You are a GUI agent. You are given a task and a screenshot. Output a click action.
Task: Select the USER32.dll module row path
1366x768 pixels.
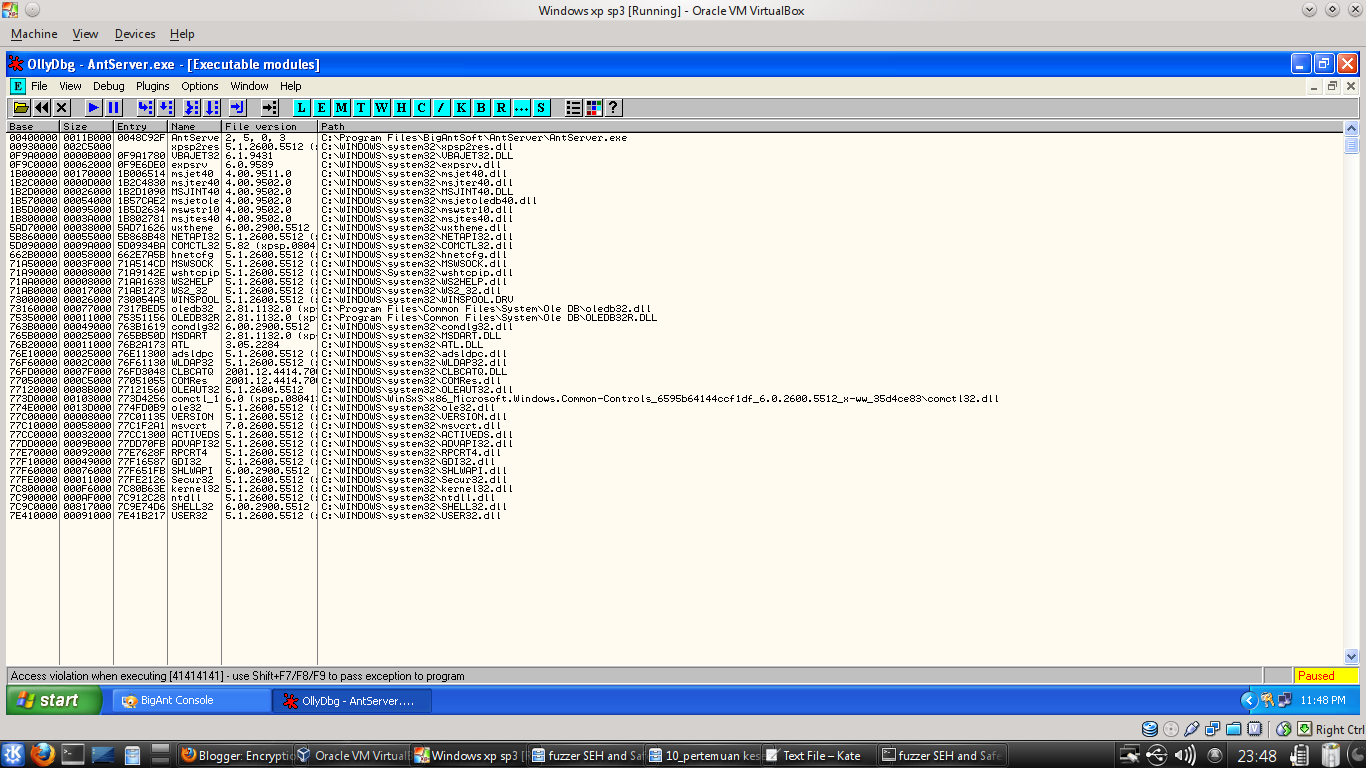(411, 515)
